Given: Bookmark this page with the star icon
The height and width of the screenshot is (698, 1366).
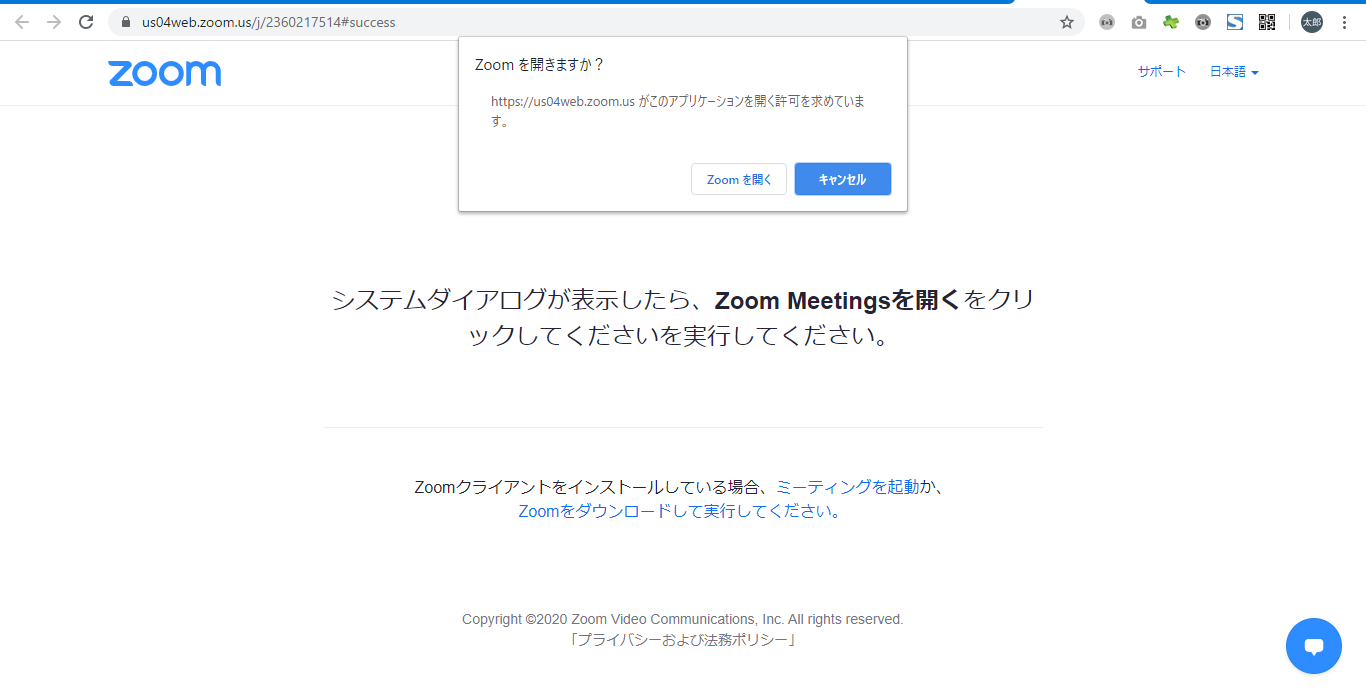Looking at the screenshot, I should pos(1067,22).
